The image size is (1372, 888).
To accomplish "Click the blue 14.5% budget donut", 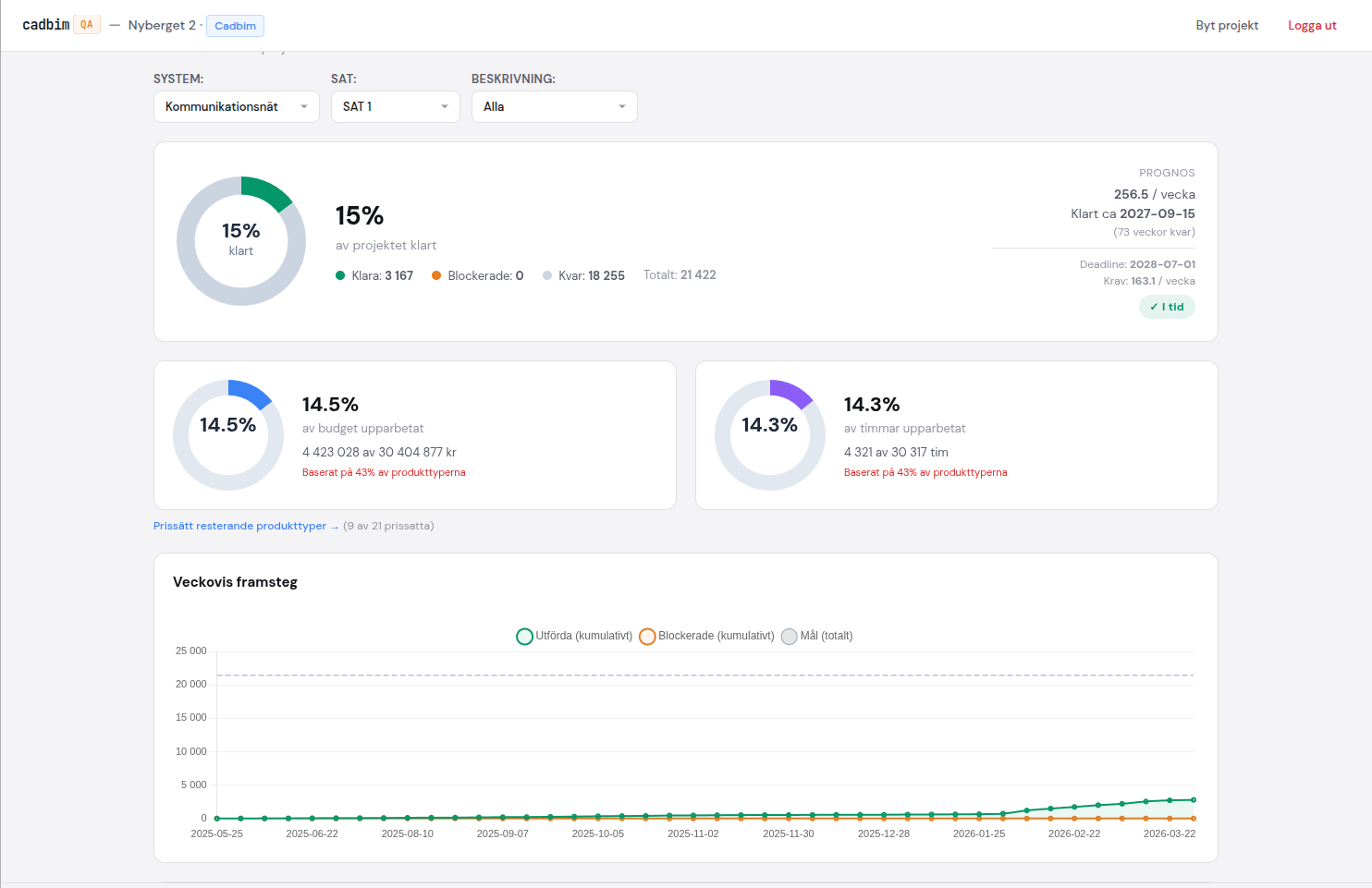I will 228,434.
